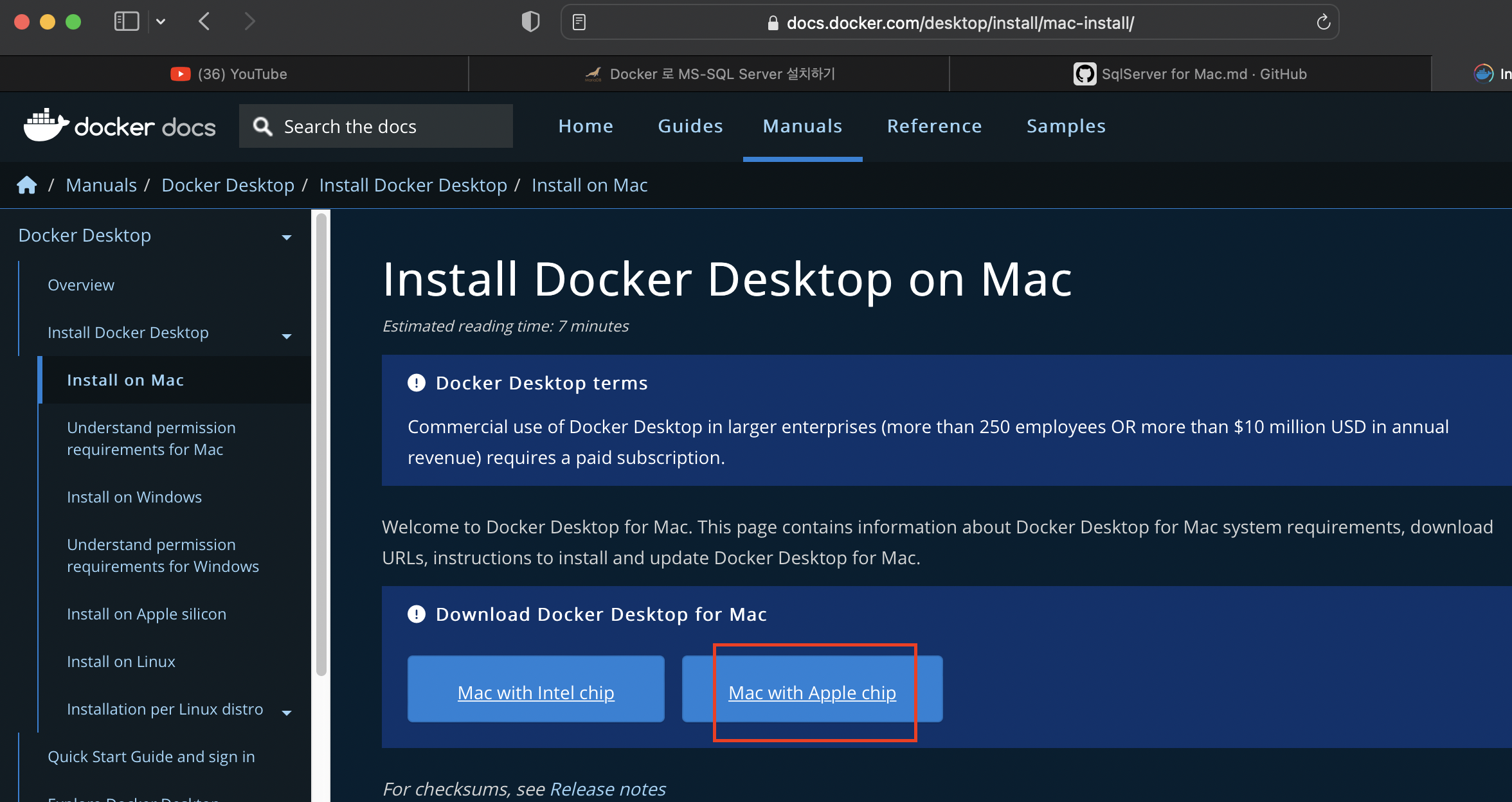Expand Installation per Linux distro
Viewport: 1512px width, 802px height.
click(287, 711)
